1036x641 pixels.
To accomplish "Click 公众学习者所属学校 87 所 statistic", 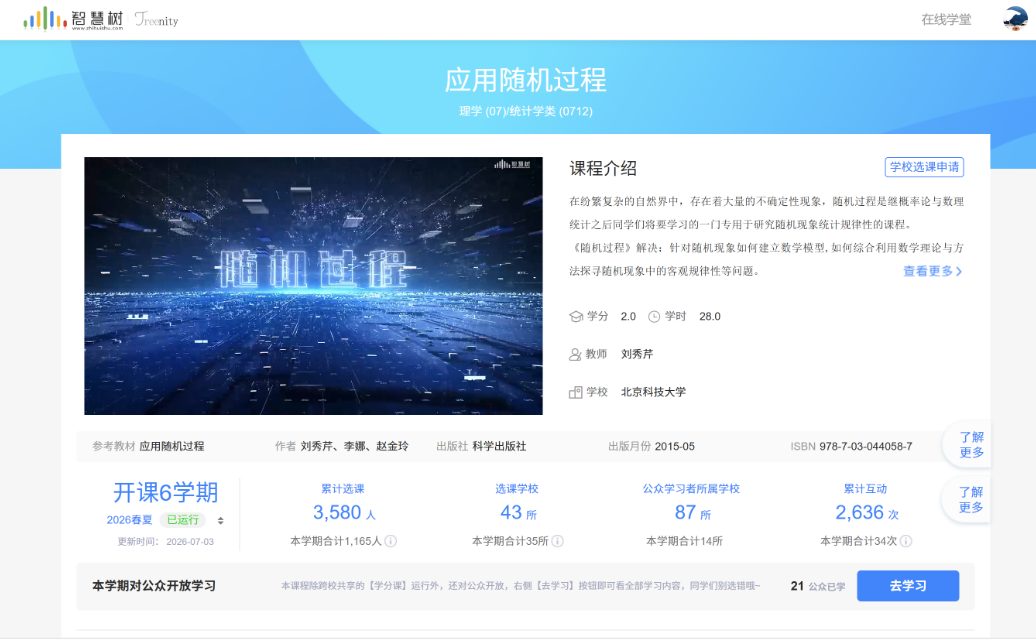I will coord(691,504).
